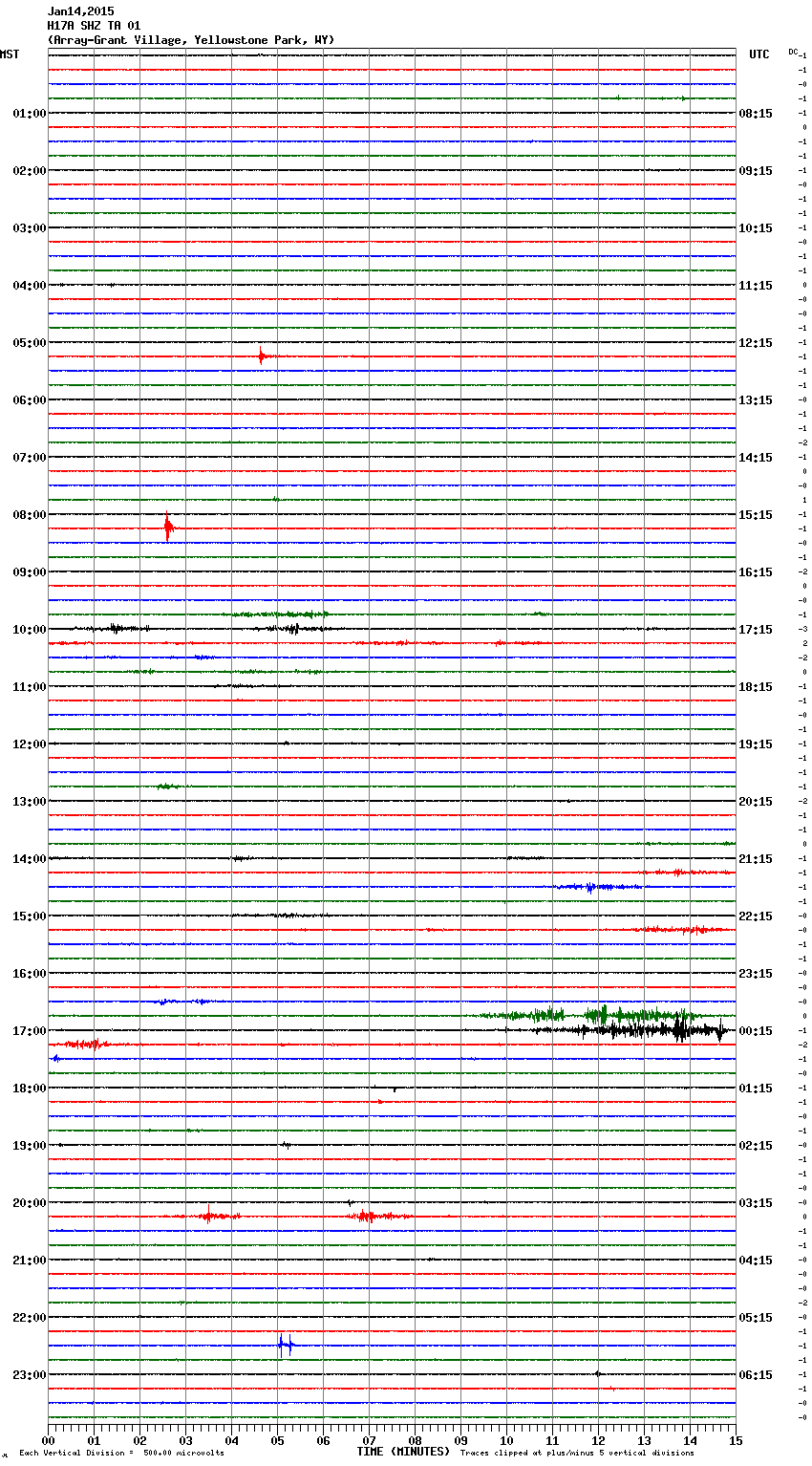Select the 10:00 MST time label

(x=29, y=630)
